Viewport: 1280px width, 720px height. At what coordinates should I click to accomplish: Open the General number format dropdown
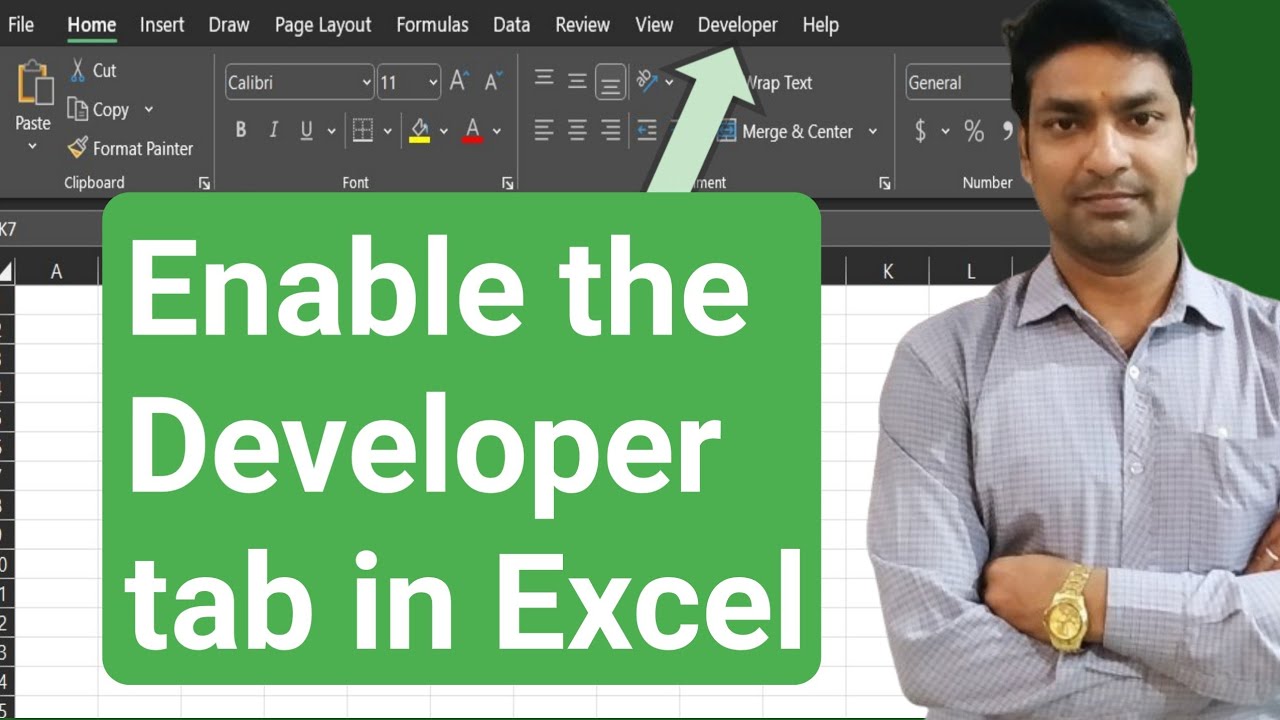coord(958,83)
